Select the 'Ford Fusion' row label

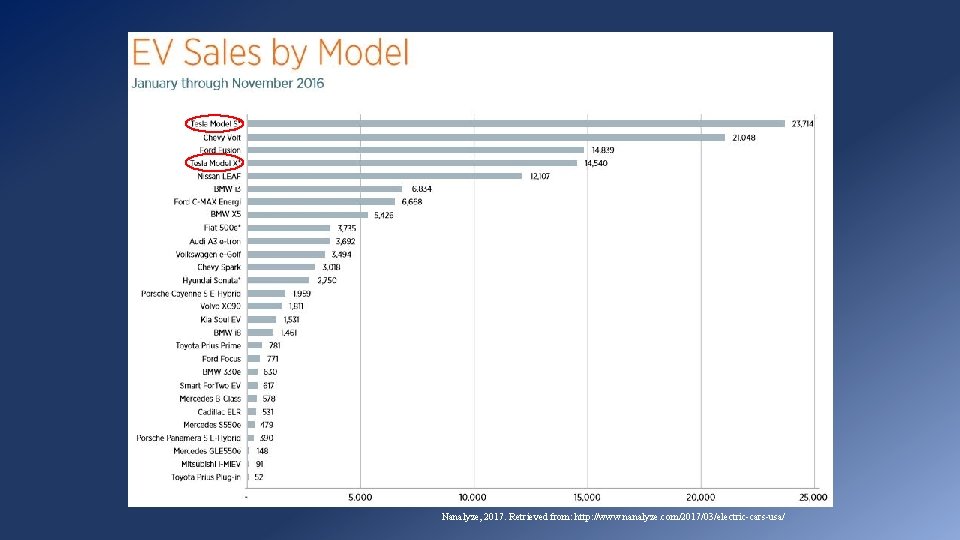220,150
